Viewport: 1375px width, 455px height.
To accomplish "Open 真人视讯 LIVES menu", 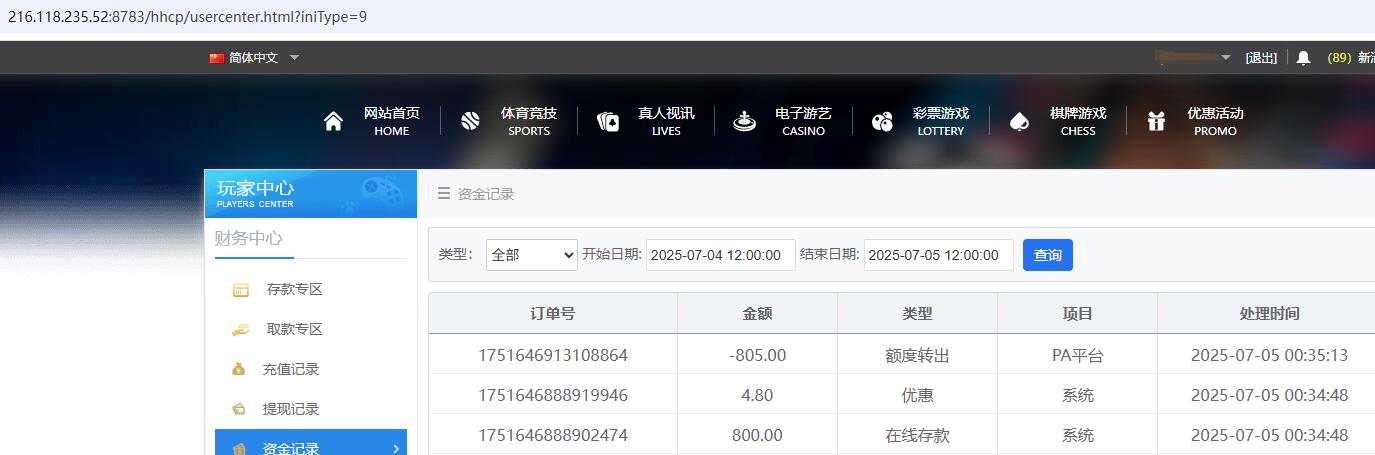I will click(666, 121).
